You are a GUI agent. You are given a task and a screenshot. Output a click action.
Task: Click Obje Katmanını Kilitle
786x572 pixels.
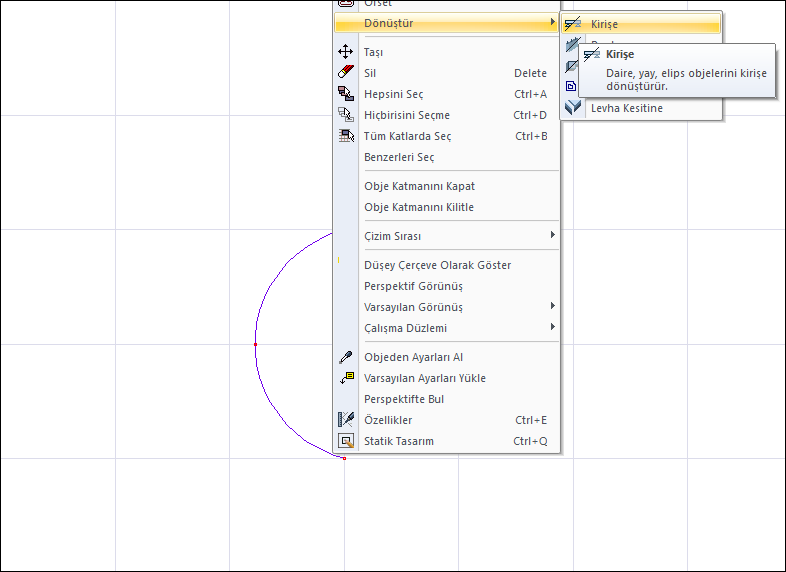[446, 208]
